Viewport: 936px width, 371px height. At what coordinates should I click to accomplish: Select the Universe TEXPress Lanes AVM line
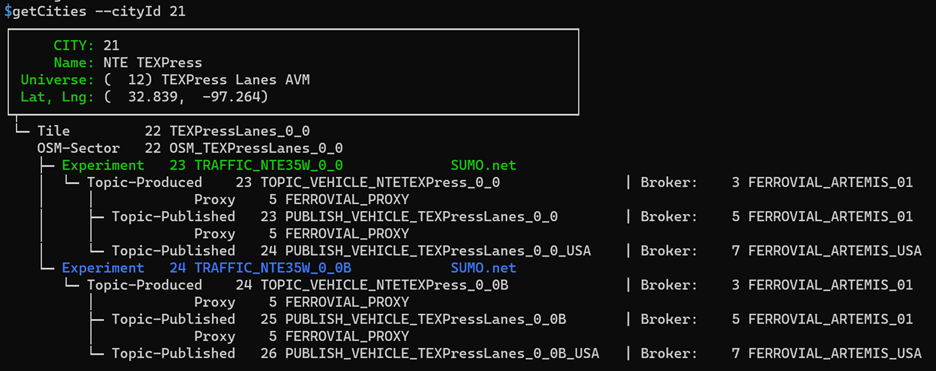165,79
